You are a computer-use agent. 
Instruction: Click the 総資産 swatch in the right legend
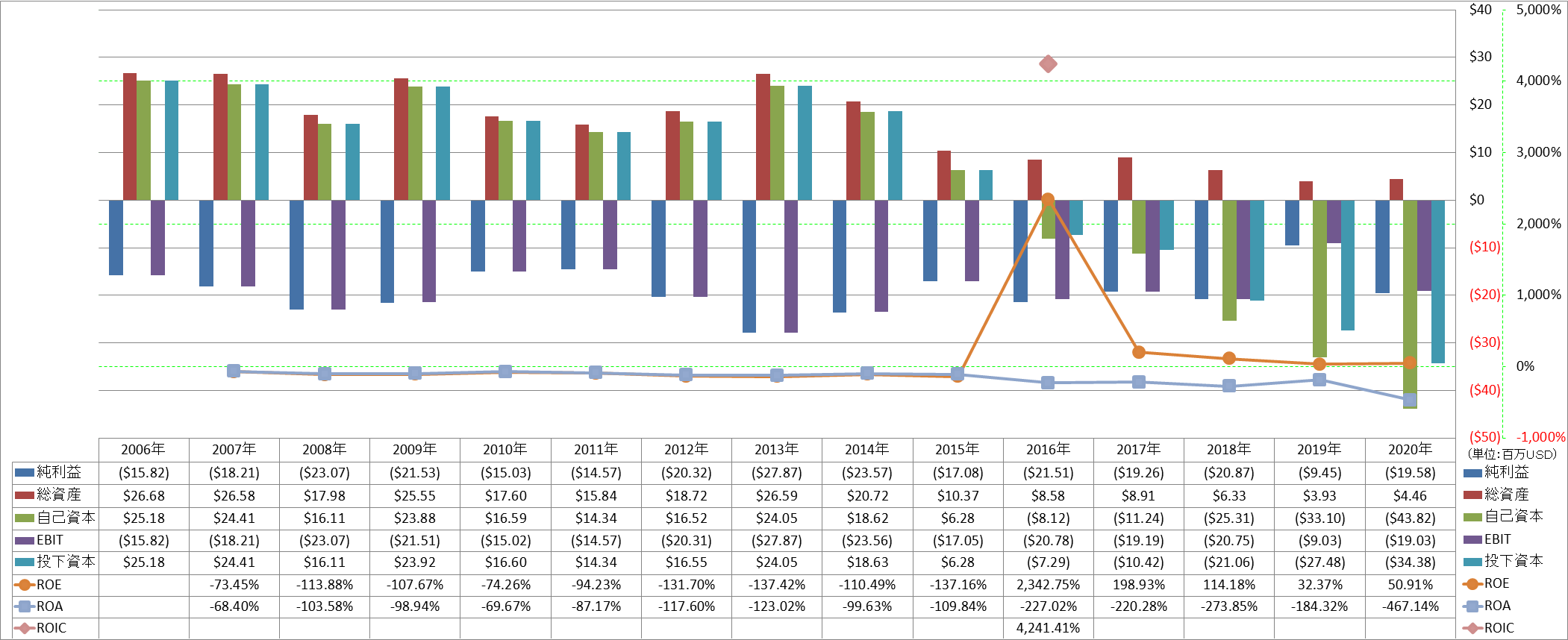coord(1472,495)
